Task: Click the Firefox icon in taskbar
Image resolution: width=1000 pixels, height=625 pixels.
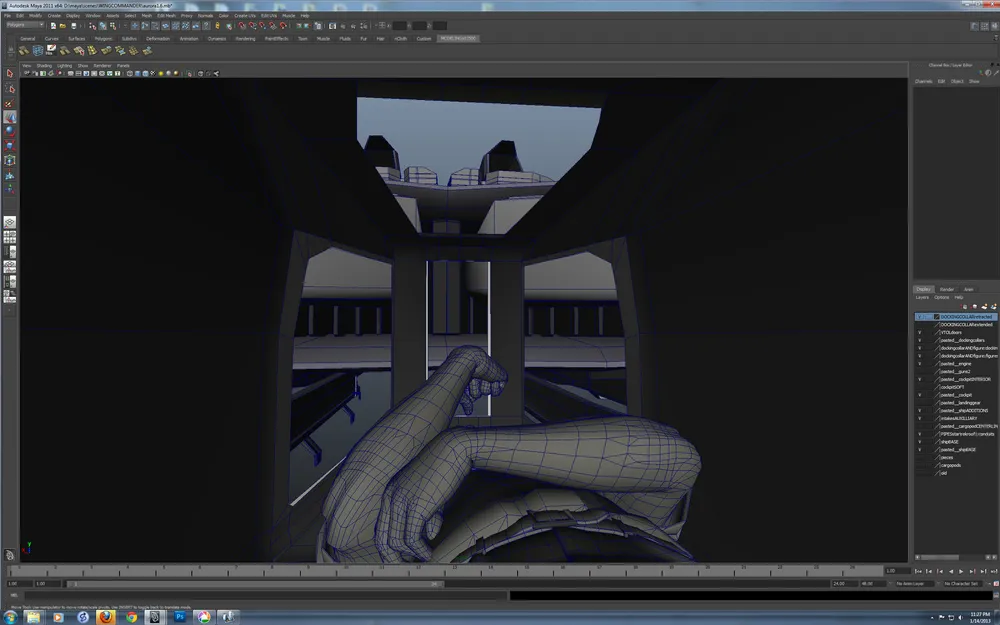Action: 106,617
